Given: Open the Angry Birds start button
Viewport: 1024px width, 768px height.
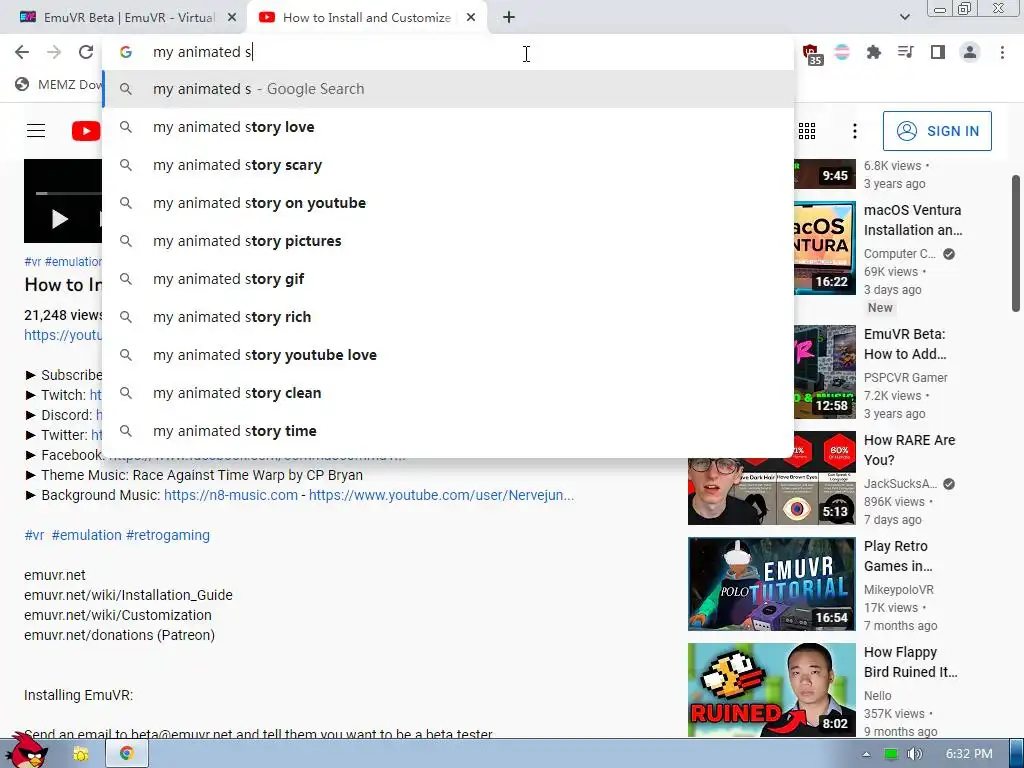Looking at the screenshot, I should click(x=27, y=751).
